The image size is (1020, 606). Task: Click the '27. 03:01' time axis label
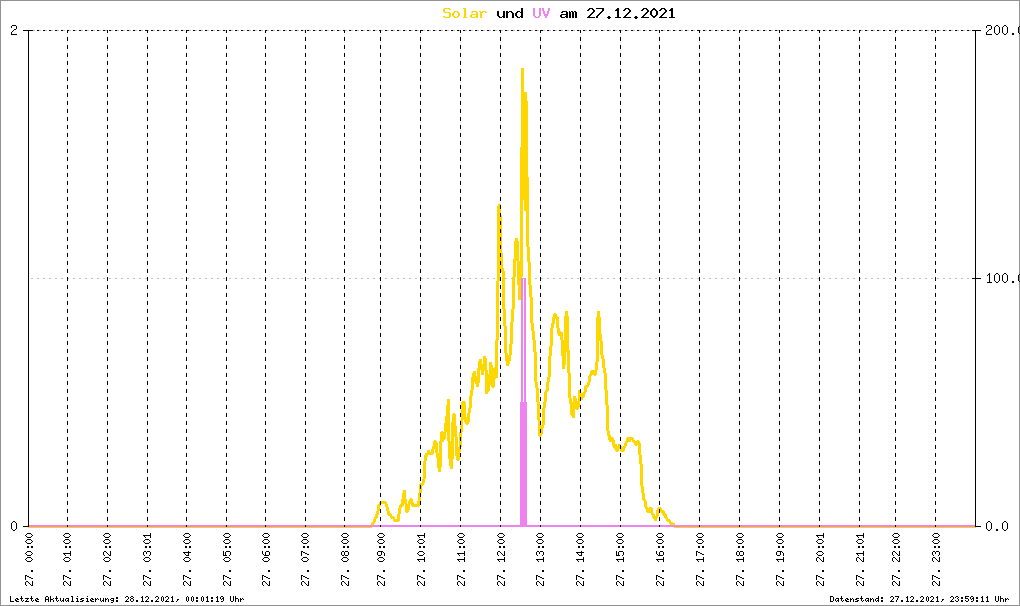pos(148,559)
